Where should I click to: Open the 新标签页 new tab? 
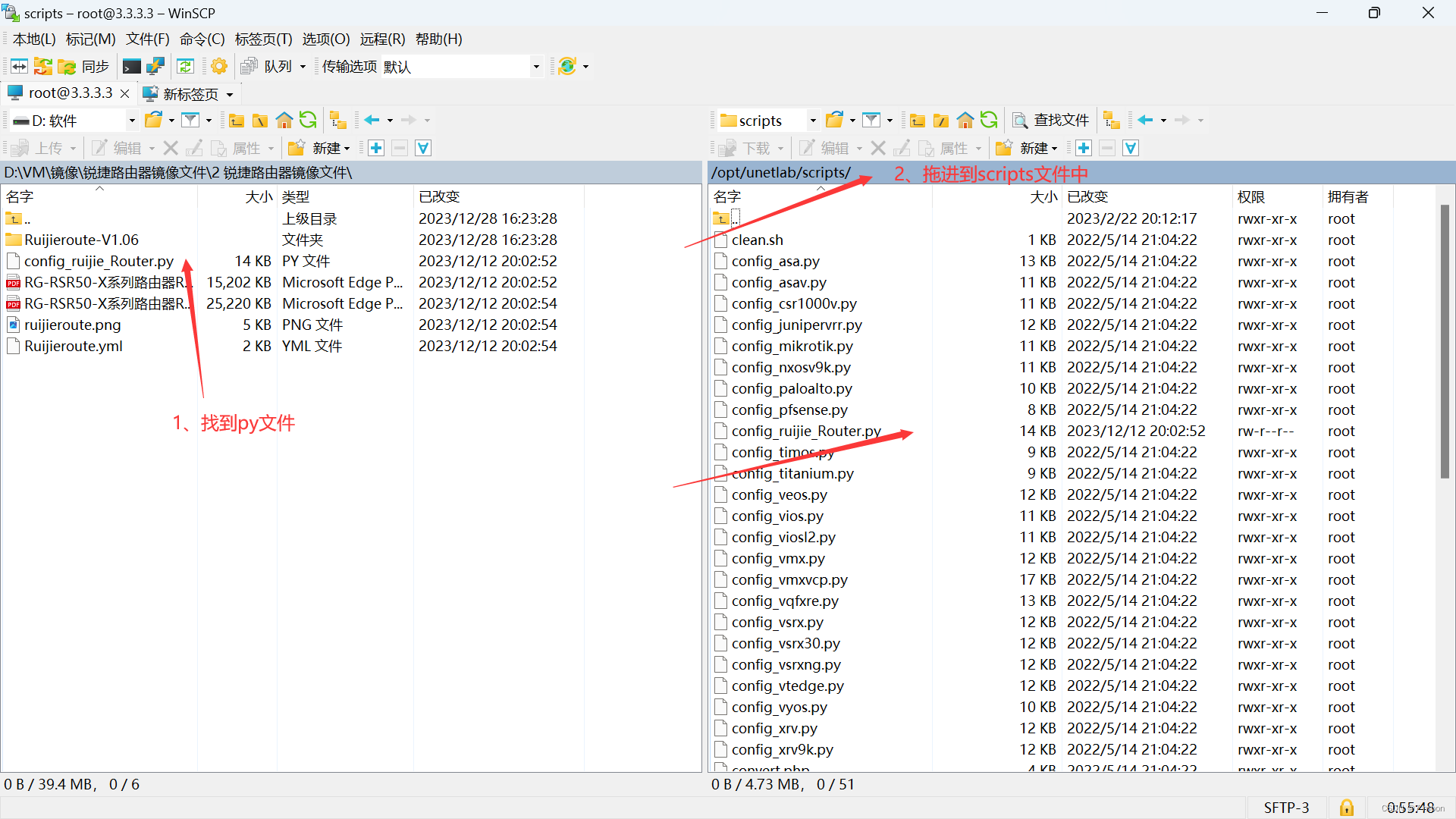[x=180, y=94]
